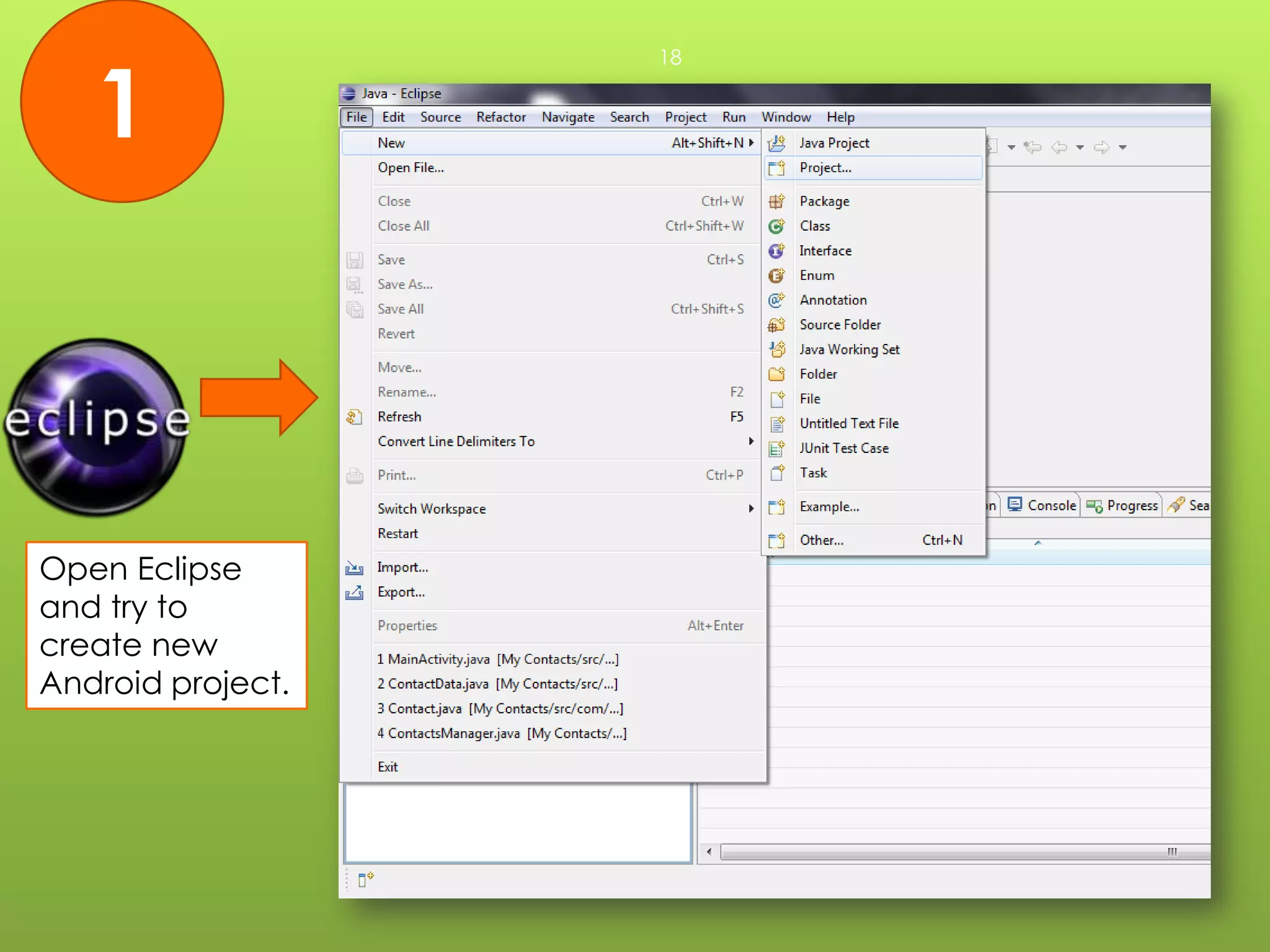Click the Java Project icon in New submenu

(x=776, y=143)
